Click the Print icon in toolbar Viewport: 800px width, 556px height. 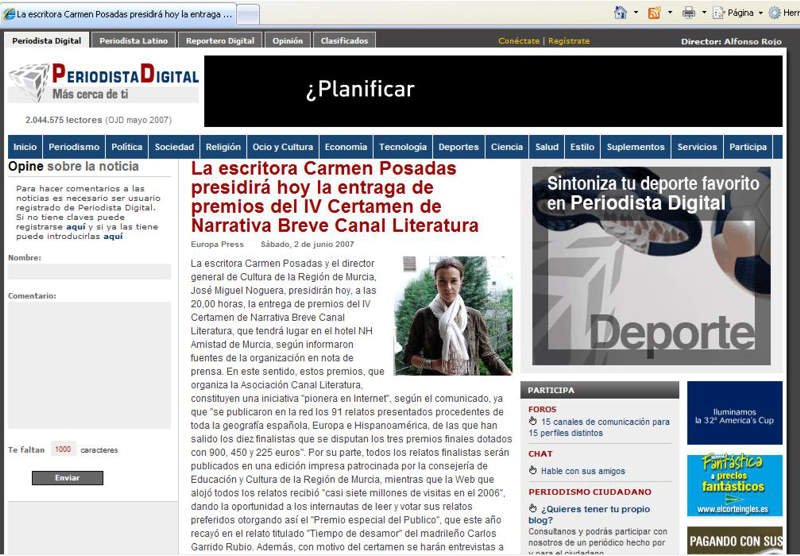688,13
